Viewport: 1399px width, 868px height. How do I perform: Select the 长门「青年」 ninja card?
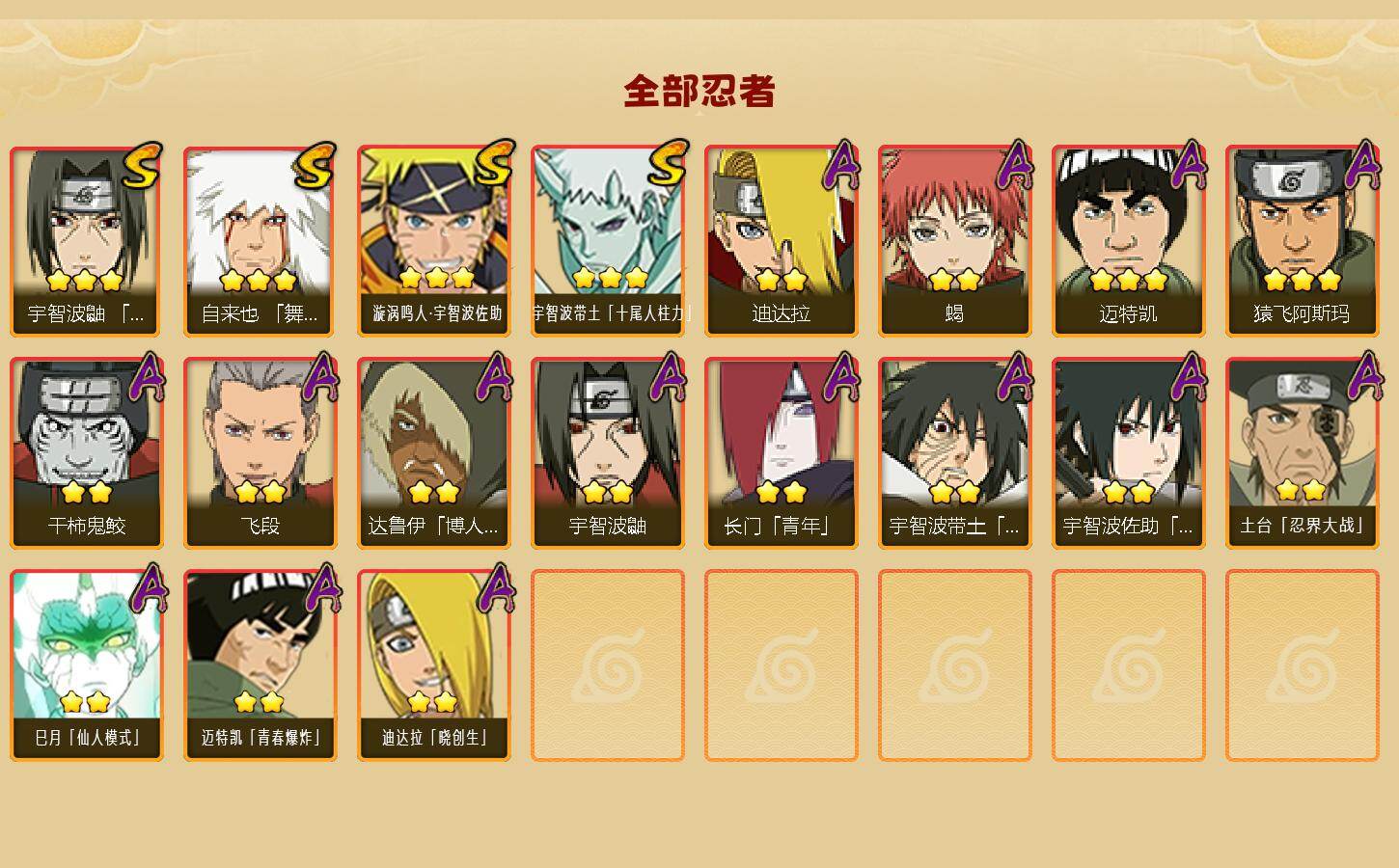[782, 453]
